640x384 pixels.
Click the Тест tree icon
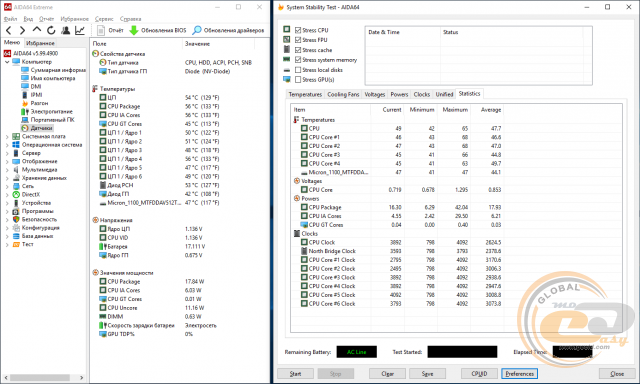16,244
